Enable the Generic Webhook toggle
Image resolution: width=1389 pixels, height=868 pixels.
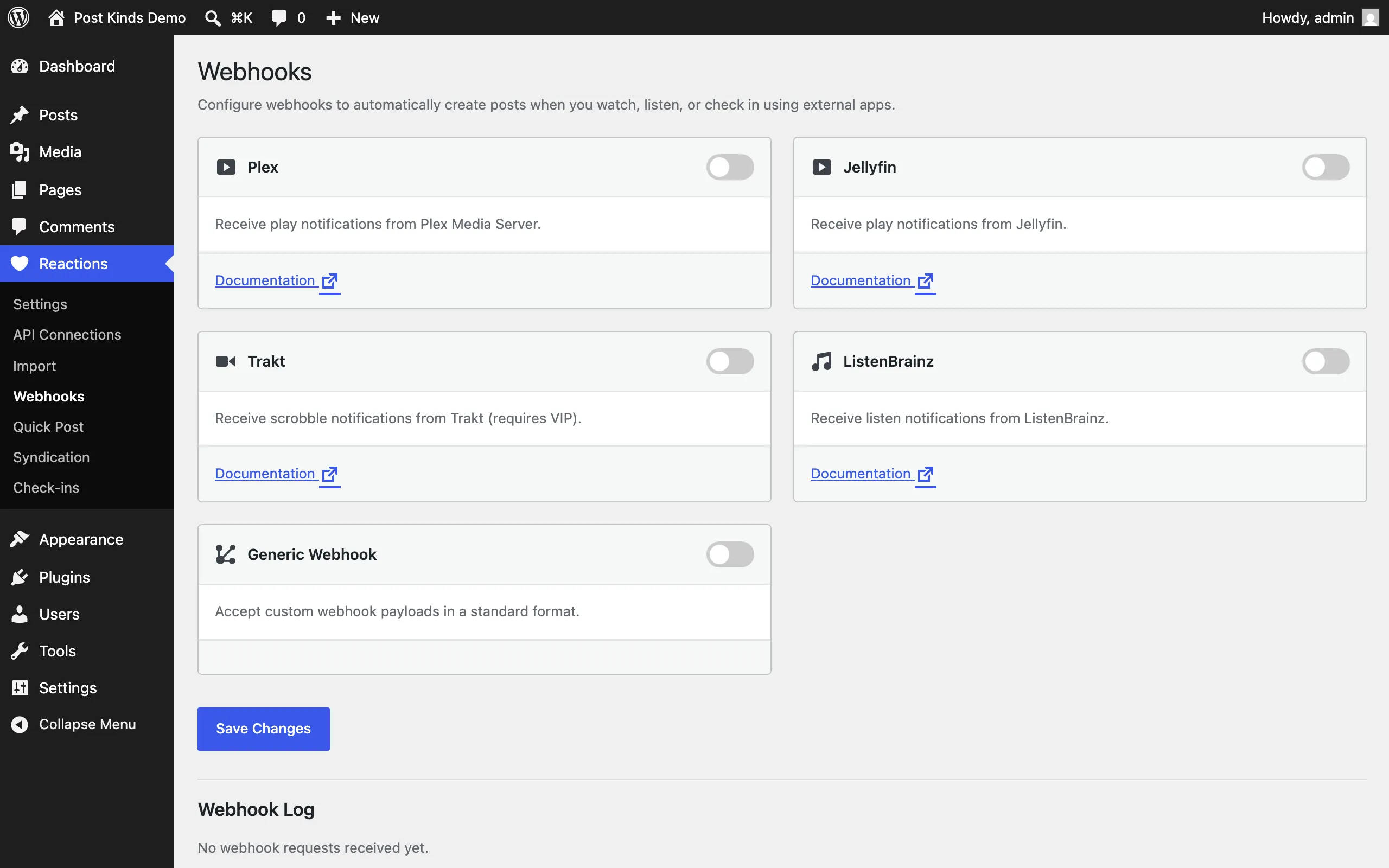(730, 554)
